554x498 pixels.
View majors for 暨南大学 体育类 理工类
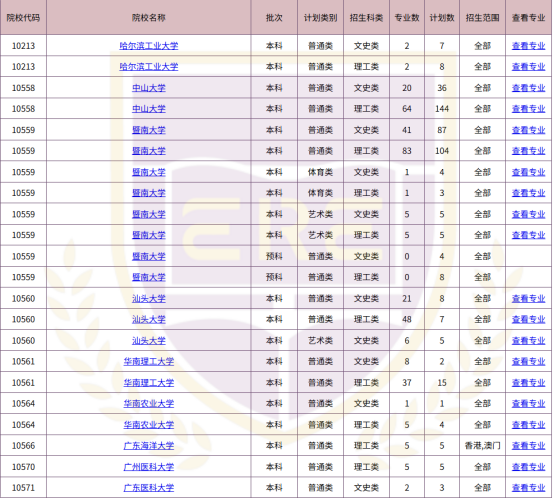(x=529, y=193)
